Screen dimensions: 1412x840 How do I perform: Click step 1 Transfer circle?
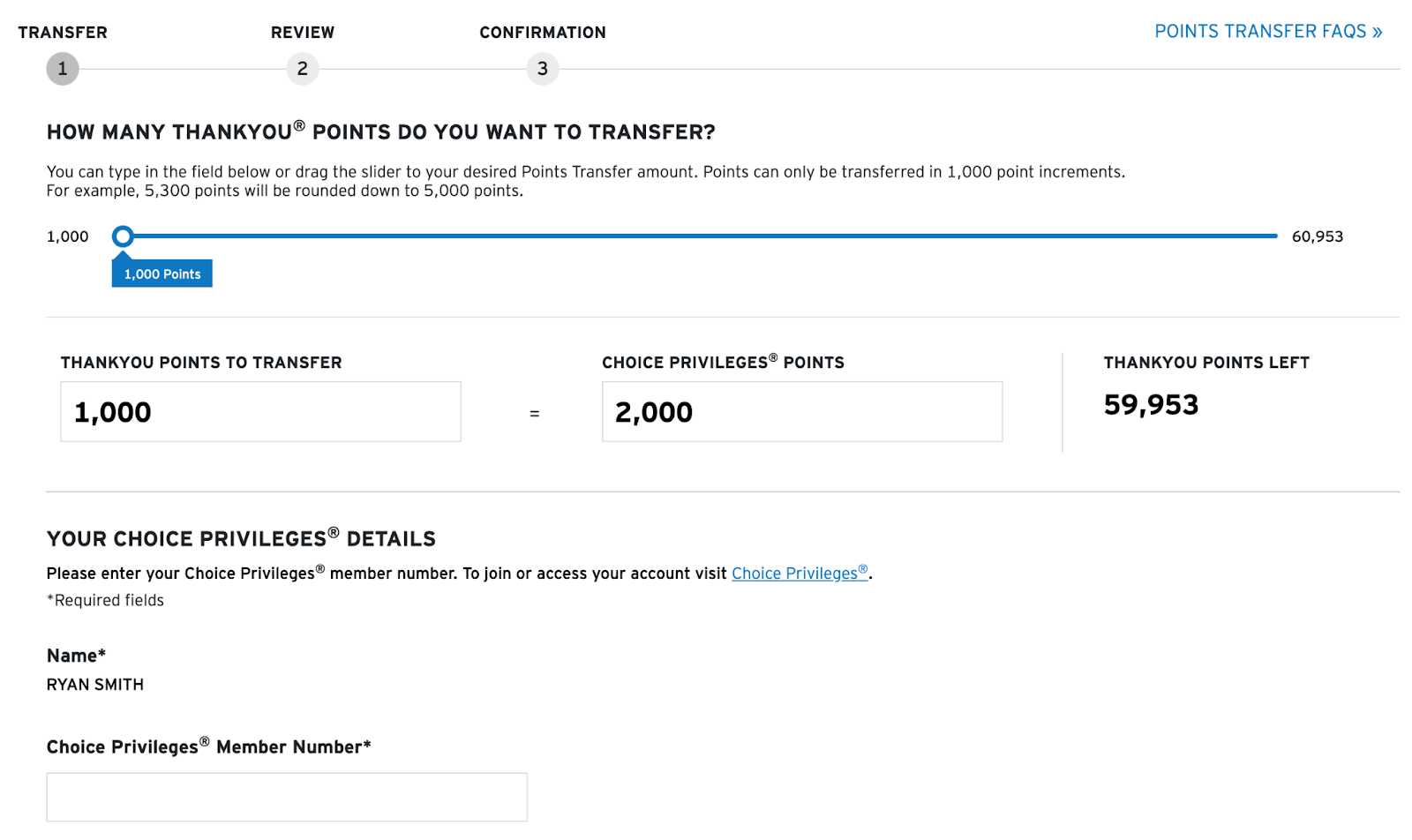(x=63, y=69)
